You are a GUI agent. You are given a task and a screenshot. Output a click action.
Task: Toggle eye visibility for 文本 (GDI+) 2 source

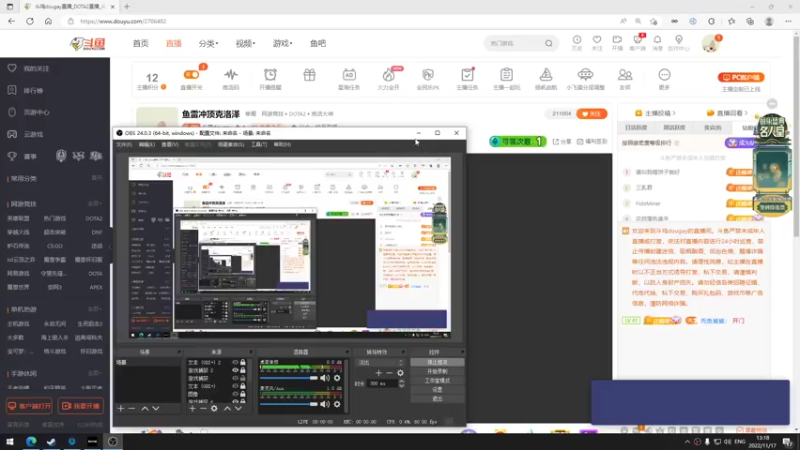[x=235, y=362]
